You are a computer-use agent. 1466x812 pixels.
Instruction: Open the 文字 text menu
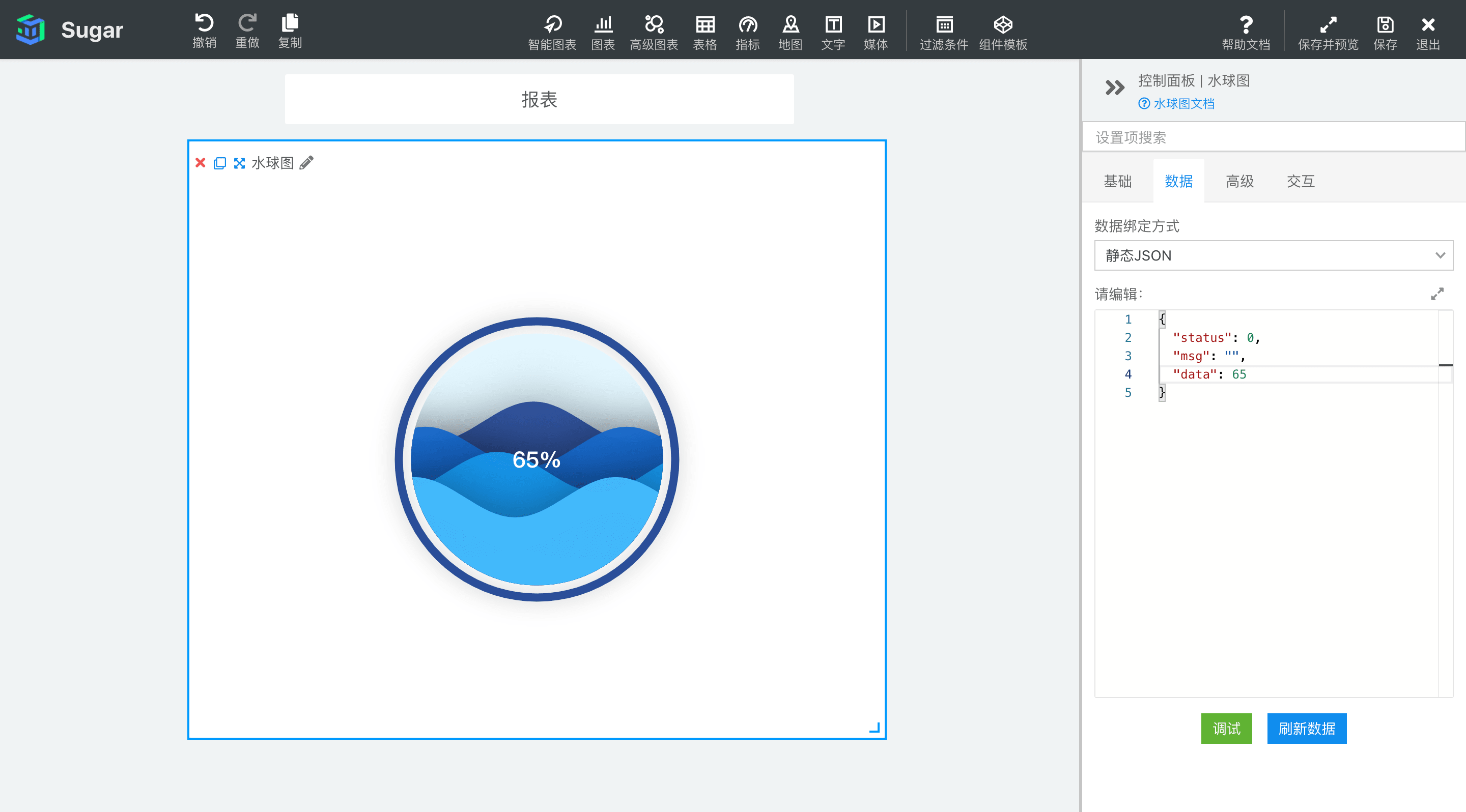point(833,33)
